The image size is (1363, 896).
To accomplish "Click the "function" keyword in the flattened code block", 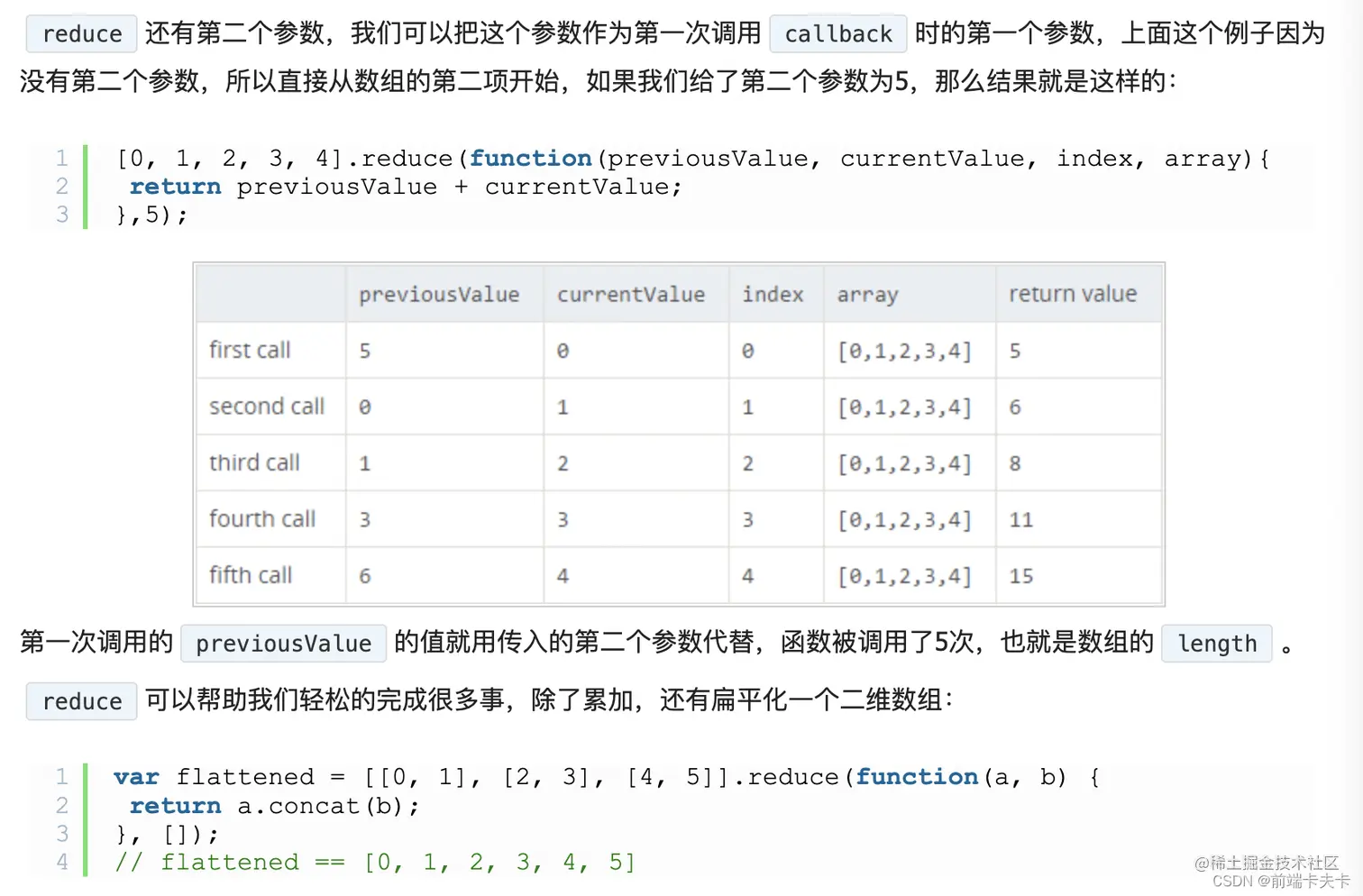I will 917,777.
